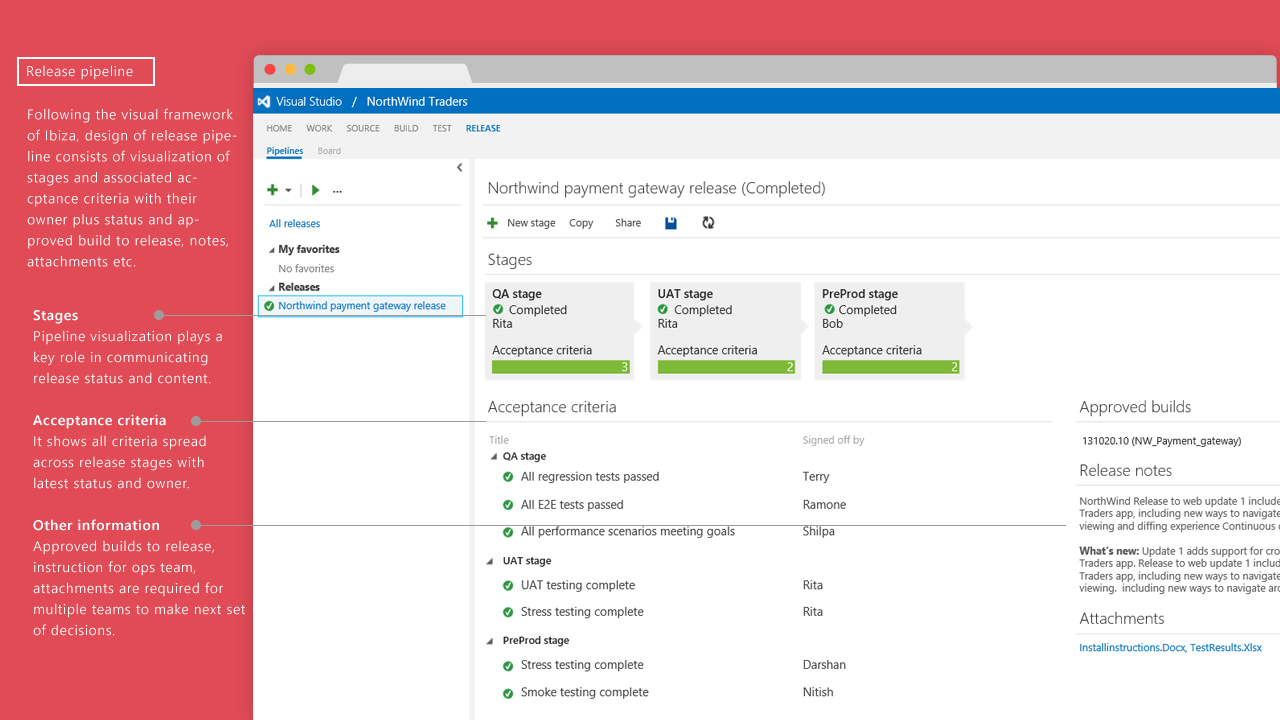This screenshot has width=1280, height=720.
Task: Click NorthWind Traders breadcrumb
Action: click(417, 101)
